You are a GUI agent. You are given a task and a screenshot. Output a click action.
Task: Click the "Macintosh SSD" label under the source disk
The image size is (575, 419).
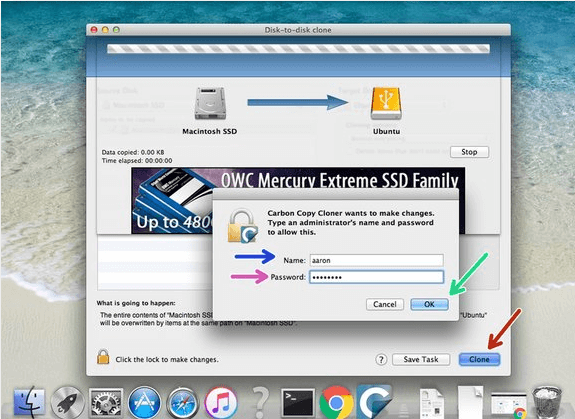click(210, 131)
